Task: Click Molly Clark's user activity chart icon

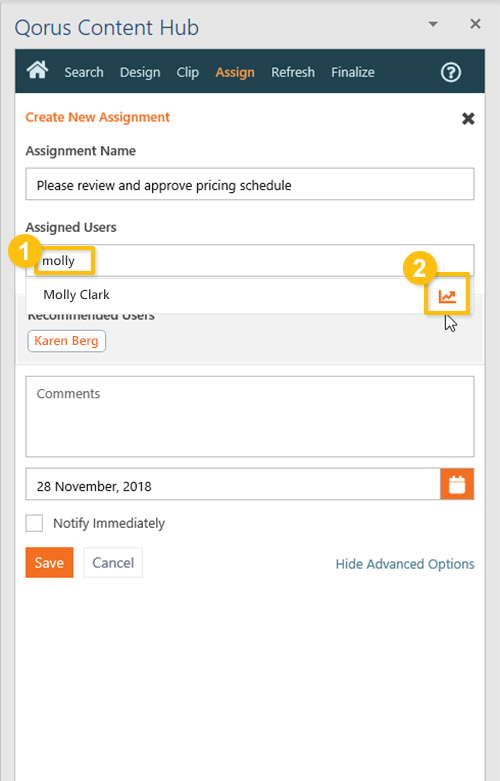Action: pos(447,296)
